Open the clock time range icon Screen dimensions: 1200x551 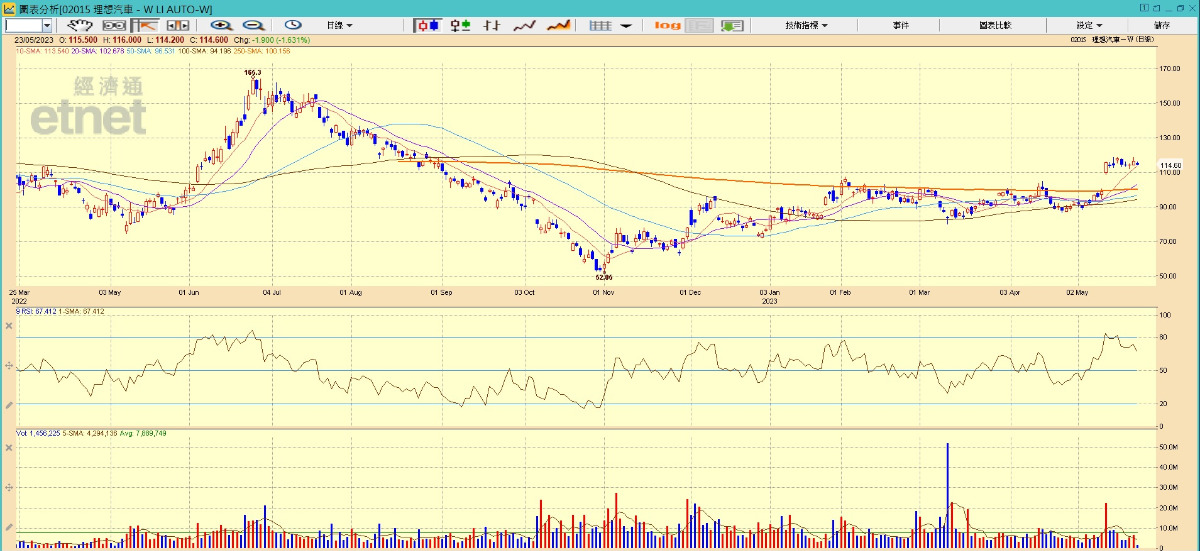tap(293, 25)
